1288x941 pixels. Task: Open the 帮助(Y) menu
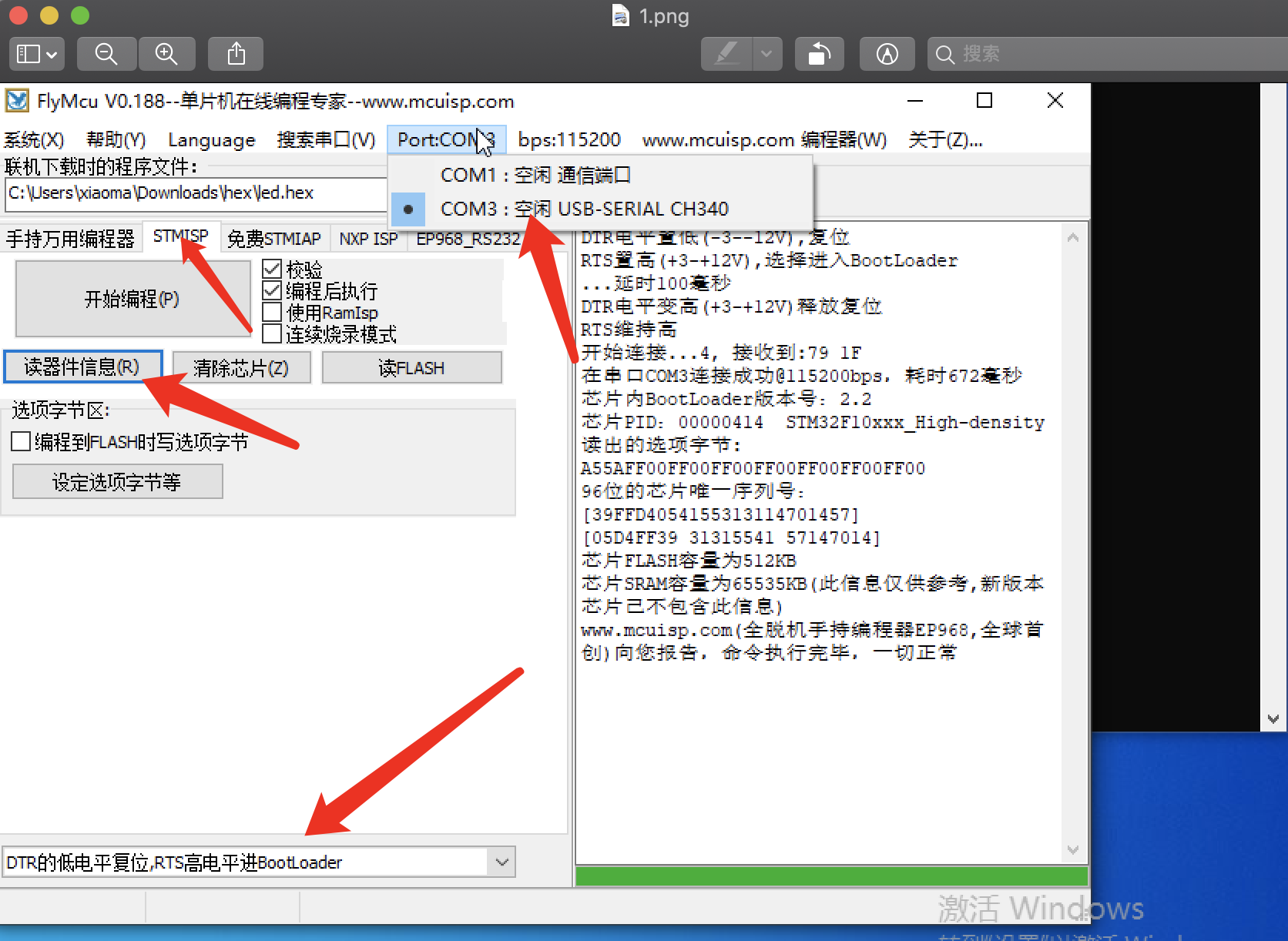116,139
